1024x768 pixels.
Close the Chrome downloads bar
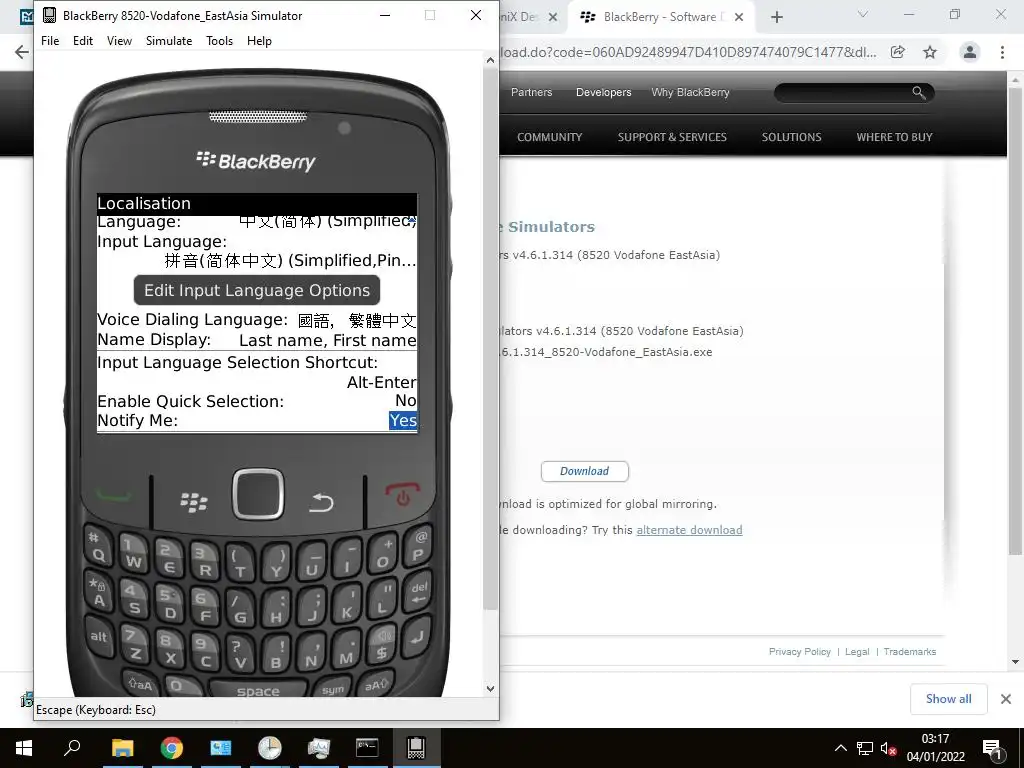(x=1006, y=699)
